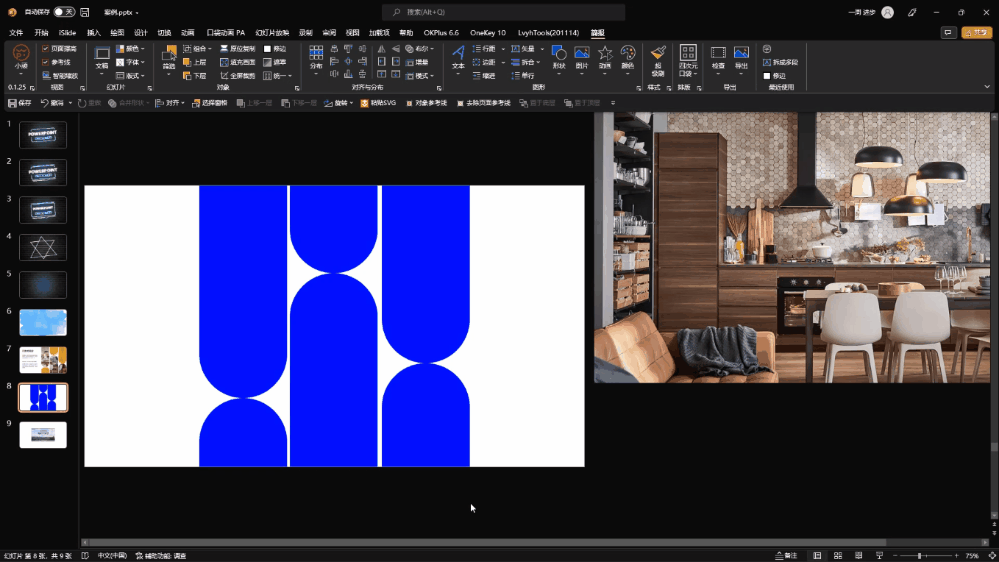Click the 拆成多段 split-paragraph icon
Viewport: 999px width, 562px height.
point(767,62)
